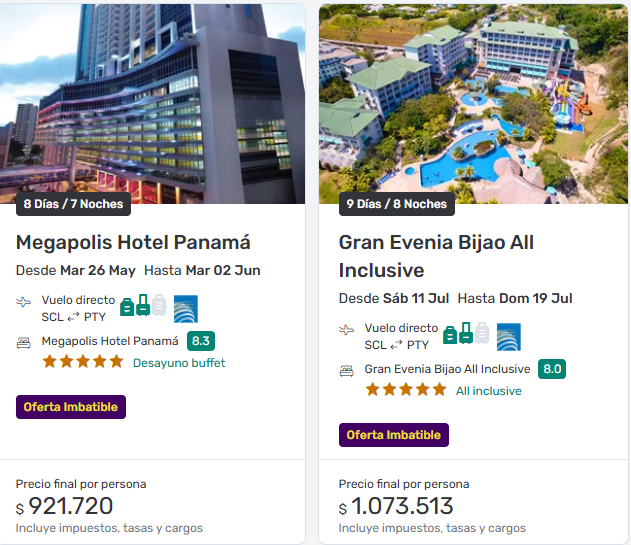Screen dimensions: 631x545
Task: Click Oferta Imbatible tag on Gran Evenia card
Action: [x=394, y=435]
